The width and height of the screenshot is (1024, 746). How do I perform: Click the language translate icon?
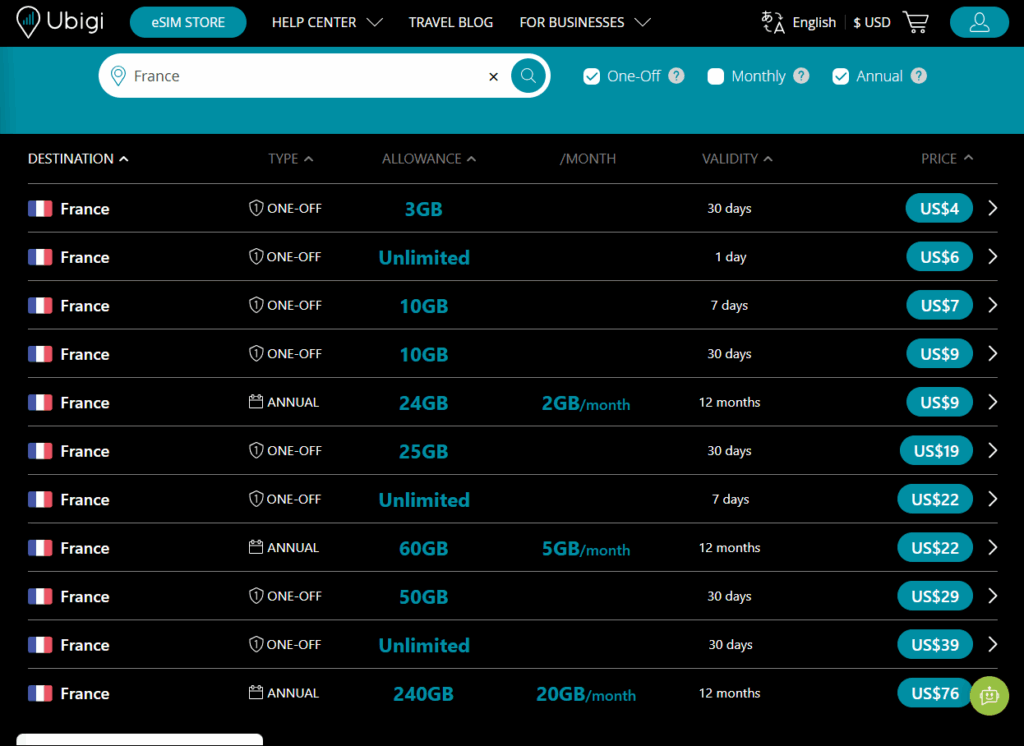pyautogui.click(x=773, y=22)
